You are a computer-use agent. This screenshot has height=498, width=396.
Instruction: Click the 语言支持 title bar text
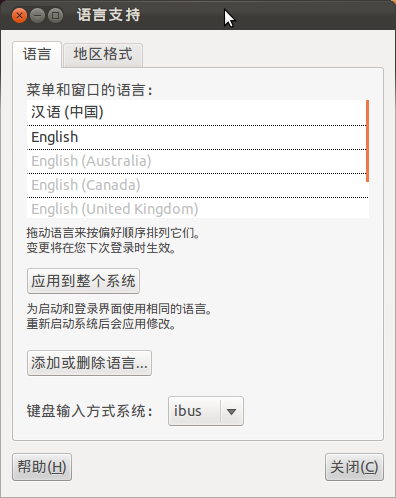point(109,15)
